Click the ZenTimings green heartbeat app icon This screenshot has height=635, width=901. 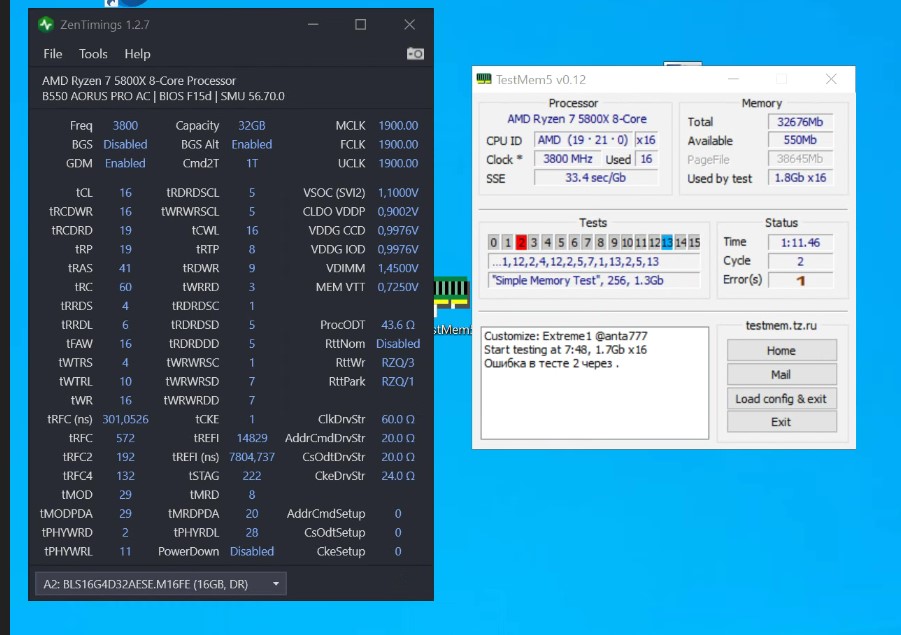pyautogui.click(x=45, y=25)
